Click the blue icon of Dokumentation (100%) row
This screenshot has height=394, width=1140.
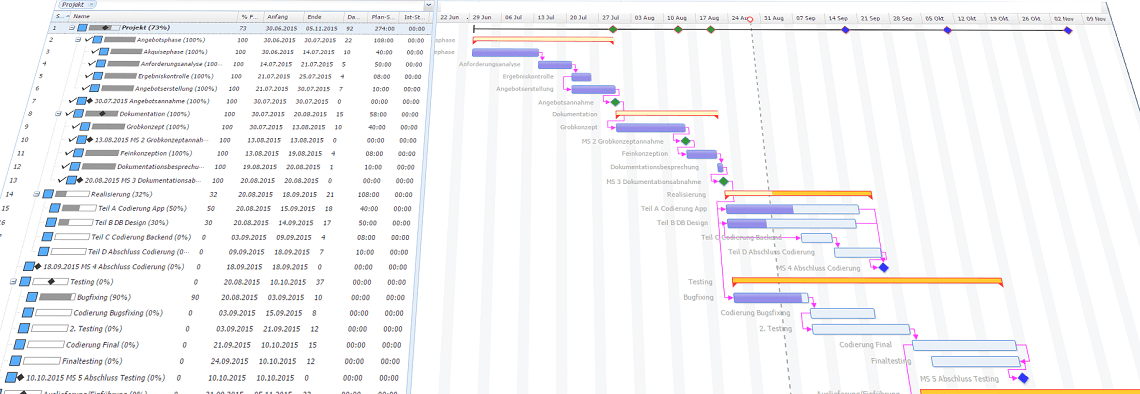click(x=79, y=113)
